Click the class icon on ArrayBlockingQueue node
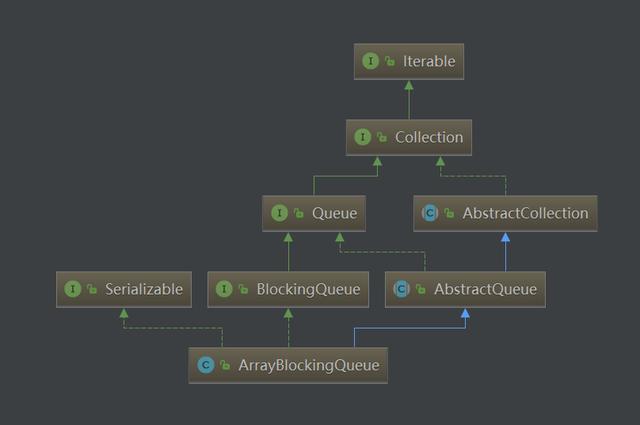This screenshot has height=425, width=640. point(206,366)
